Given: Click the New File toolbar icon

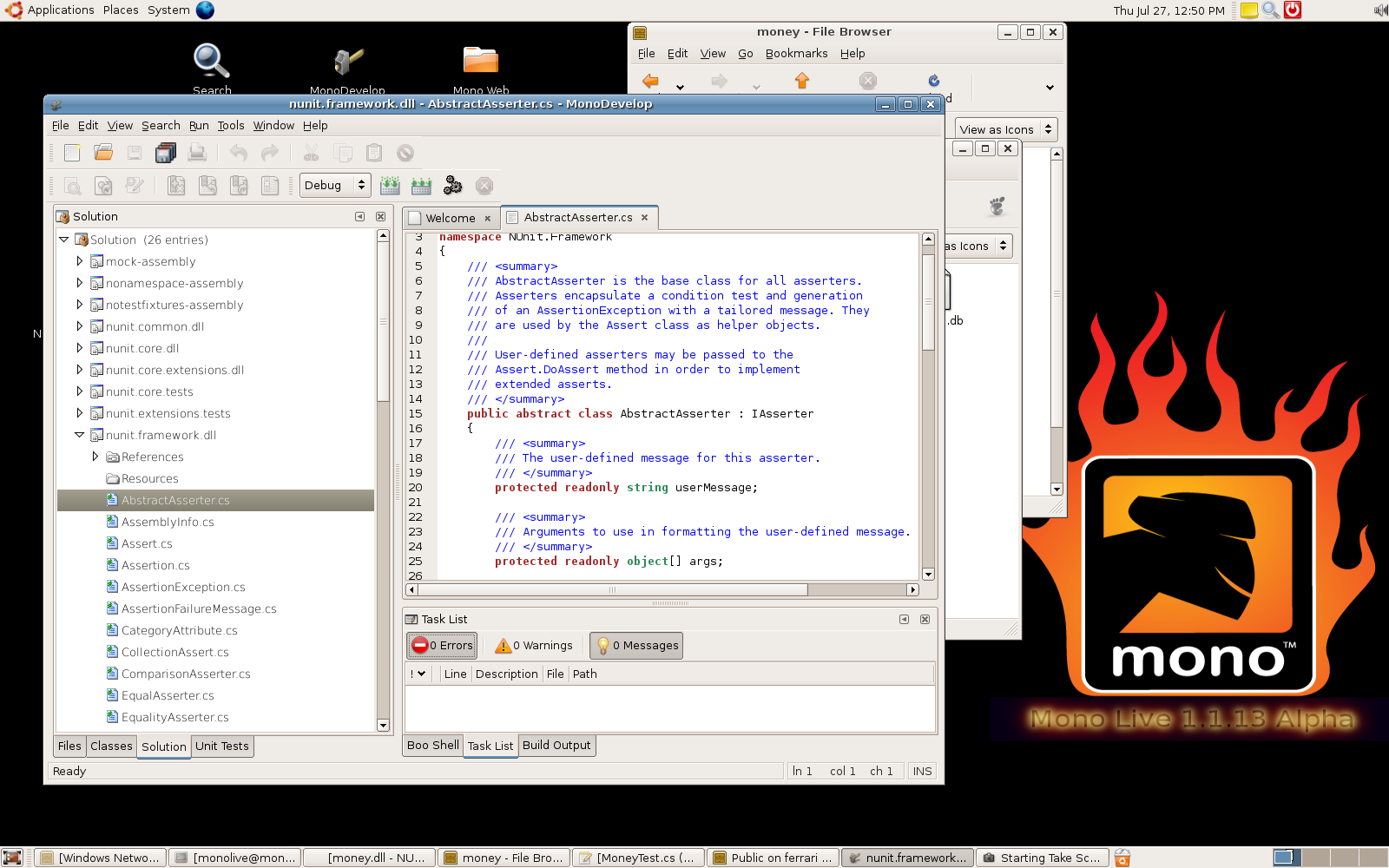Looking at the screenshot, I should pyautogui.click(x=72, y=153).
